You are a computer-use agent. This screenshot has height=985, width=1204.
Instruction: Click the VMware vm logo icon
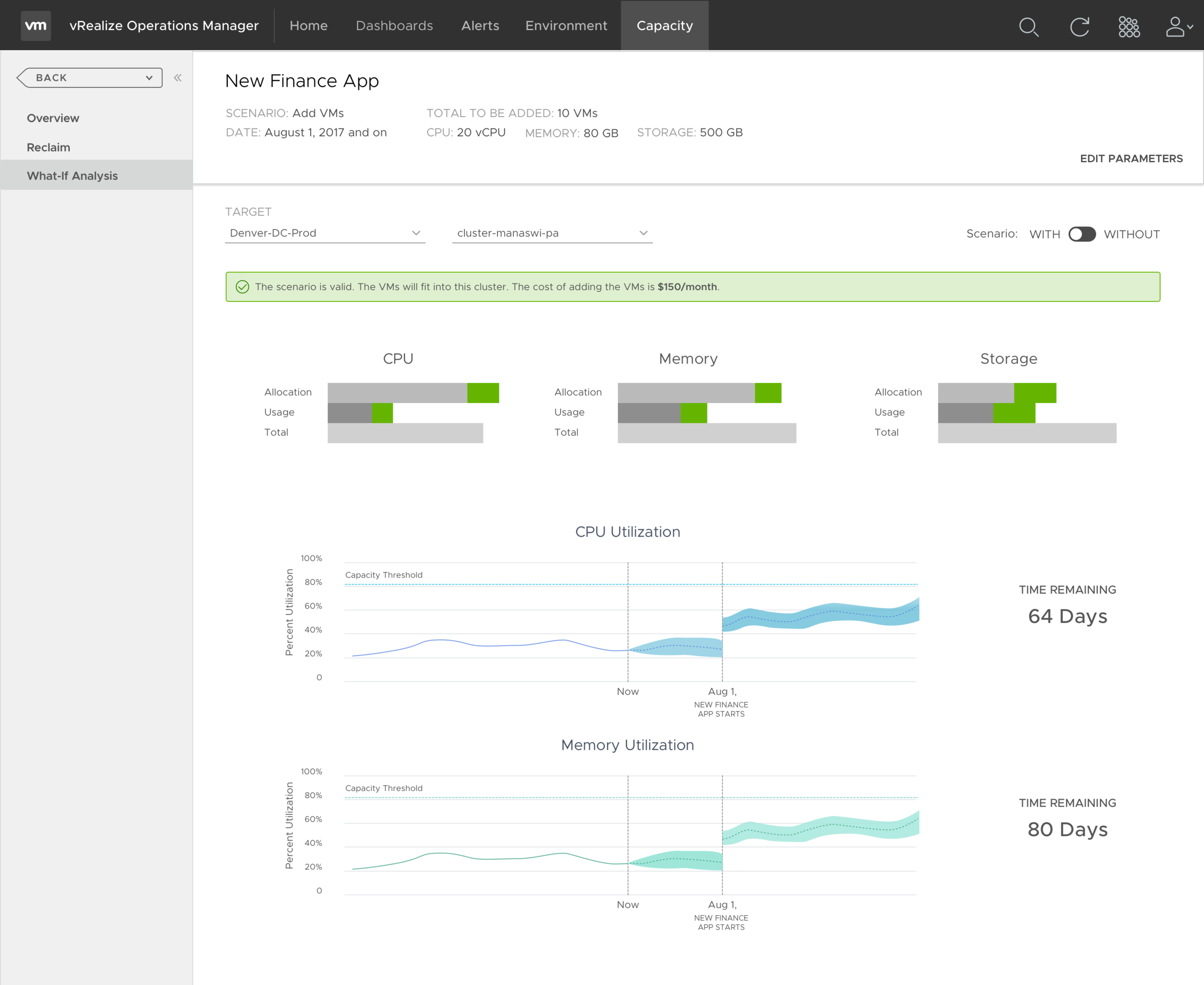[x=36, y=26]
